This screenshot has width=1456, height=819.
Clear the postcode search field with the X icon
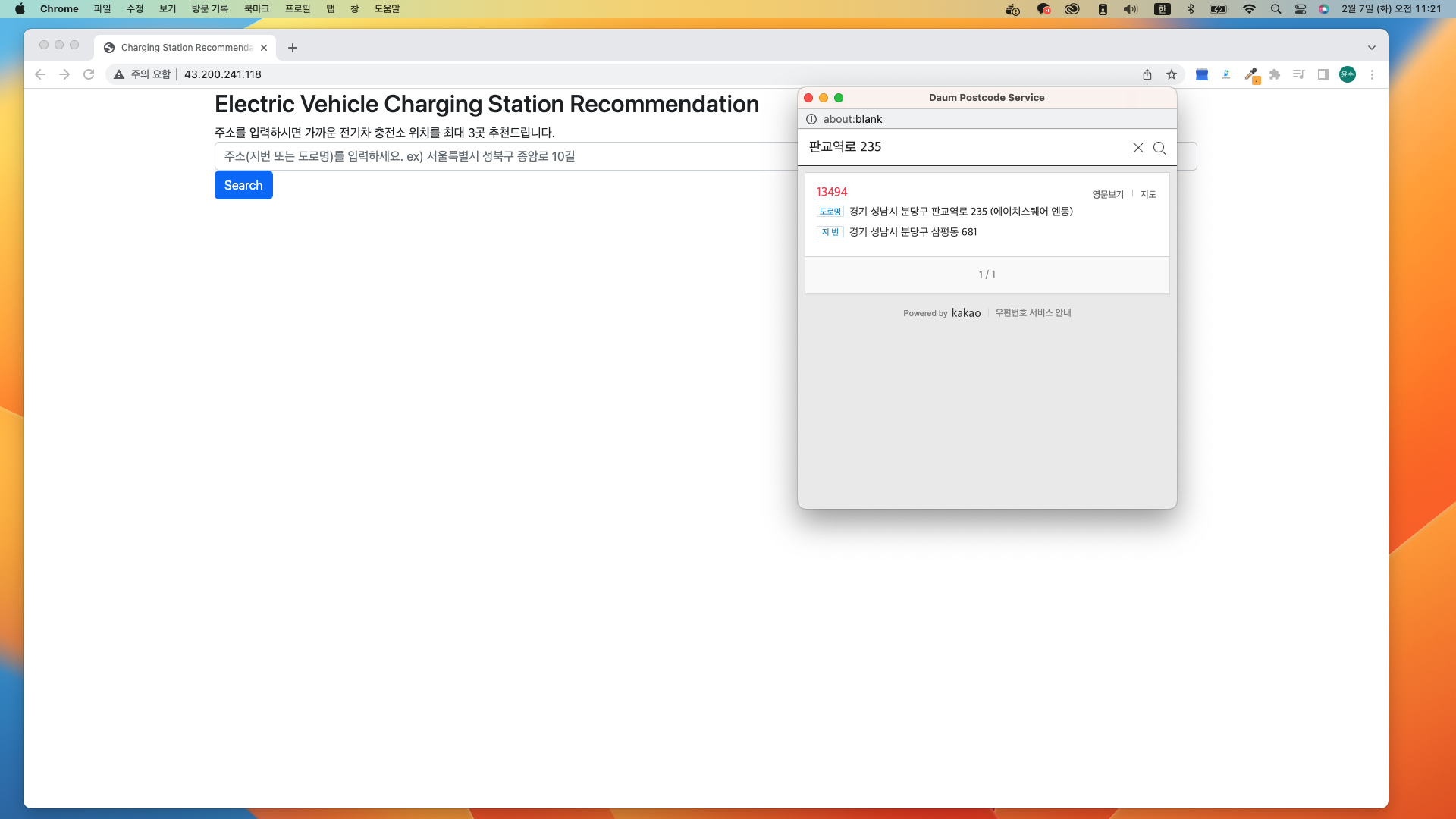coord(1137,148)
